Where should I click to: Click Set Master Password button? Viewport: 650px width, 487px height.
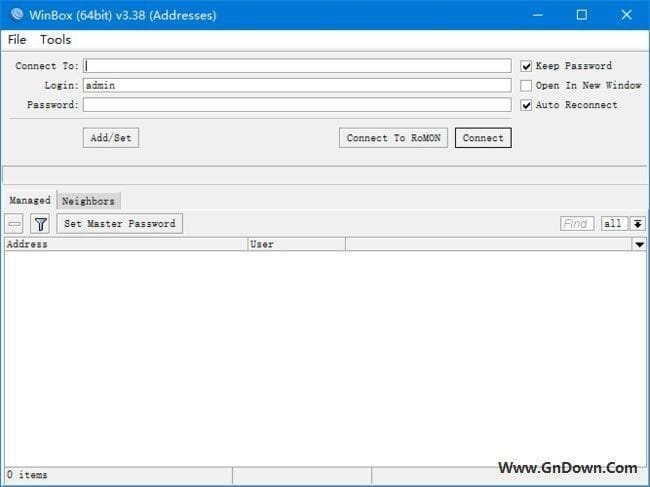pyautogui.click(x=119, y=224)
